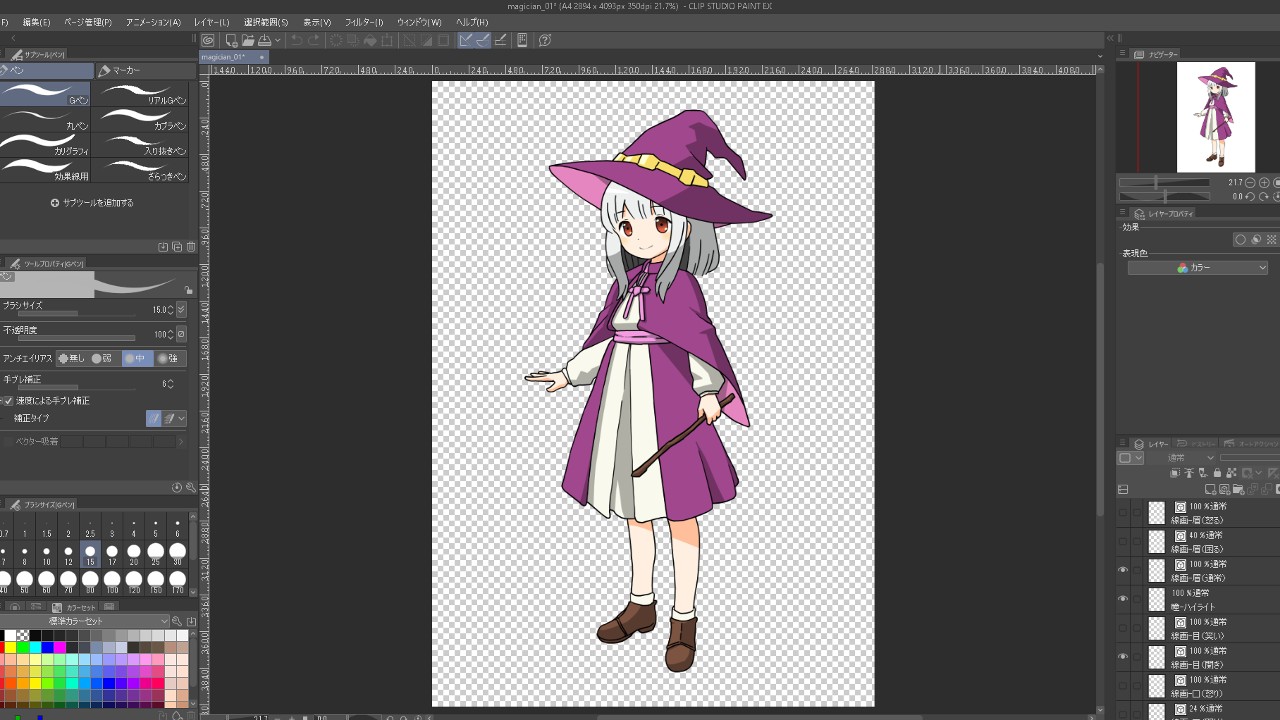
Task: Open the フィルター(I) menu
Action: tap(364, 22)
